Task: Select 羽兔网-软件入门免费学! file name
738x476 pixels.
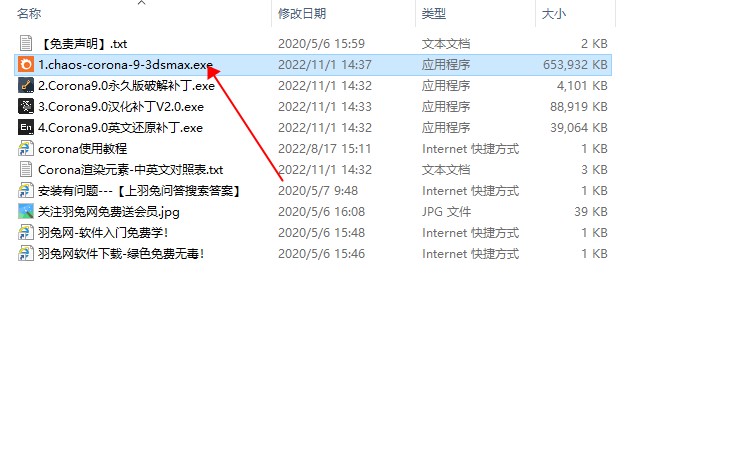Action: point(103,233)
